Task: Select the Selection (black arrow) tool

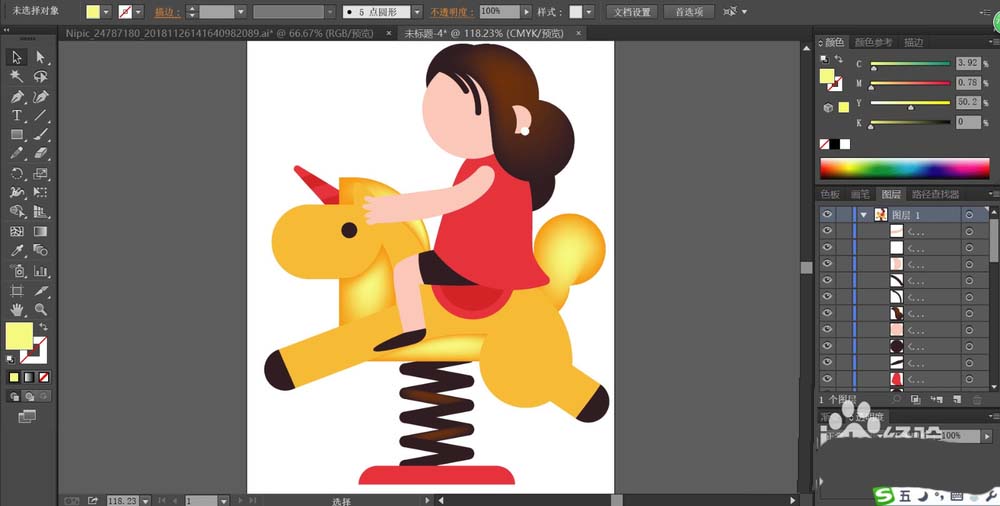Action: point(17,57)
